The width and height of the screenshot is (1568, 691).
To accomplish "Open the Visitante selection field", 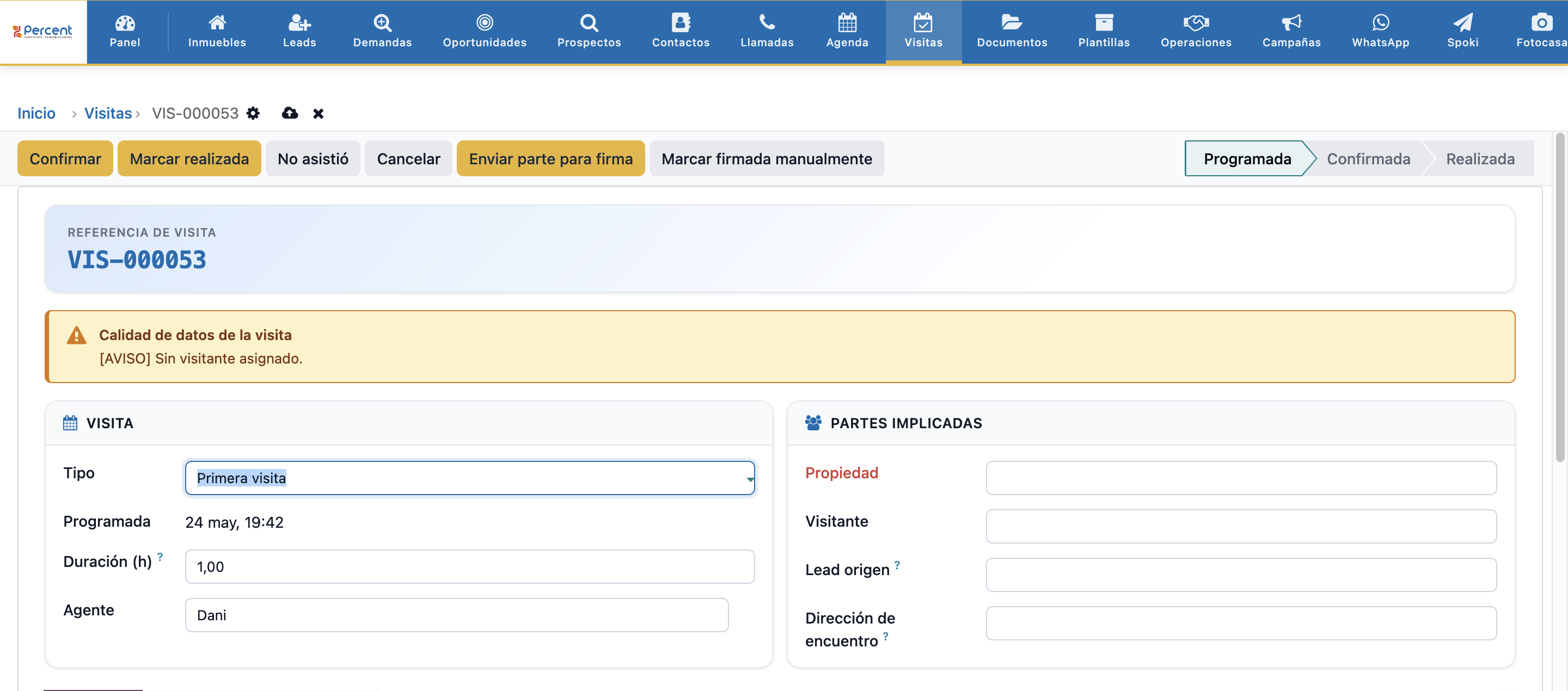I will pos(1241,526).
